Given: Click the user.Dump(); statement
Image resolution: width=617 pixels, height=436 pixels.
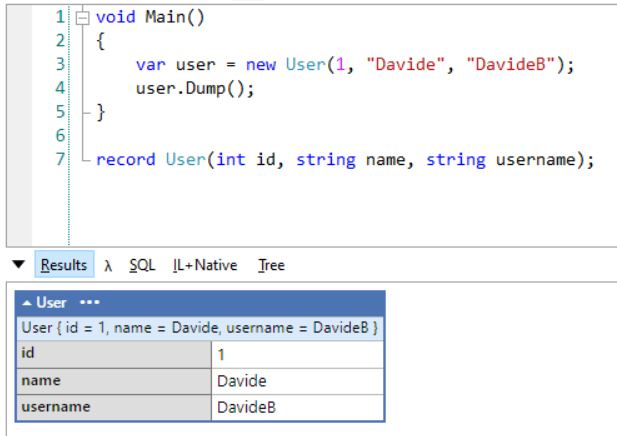Looking at the screenshot, I should tap(195, 89).
